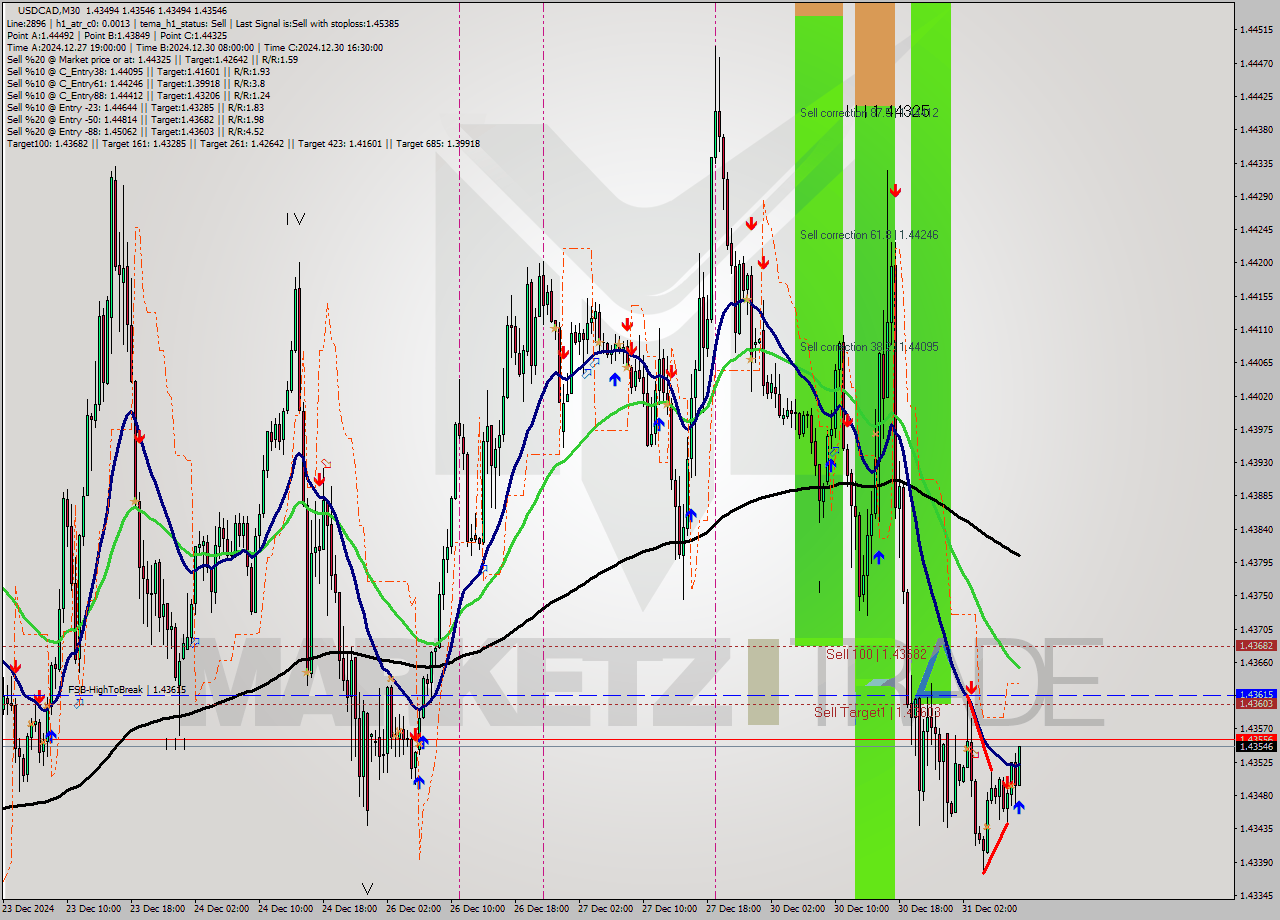The image size is (1280, 920).
Task: Click the 'I I I' wave label
Action: 175,744
